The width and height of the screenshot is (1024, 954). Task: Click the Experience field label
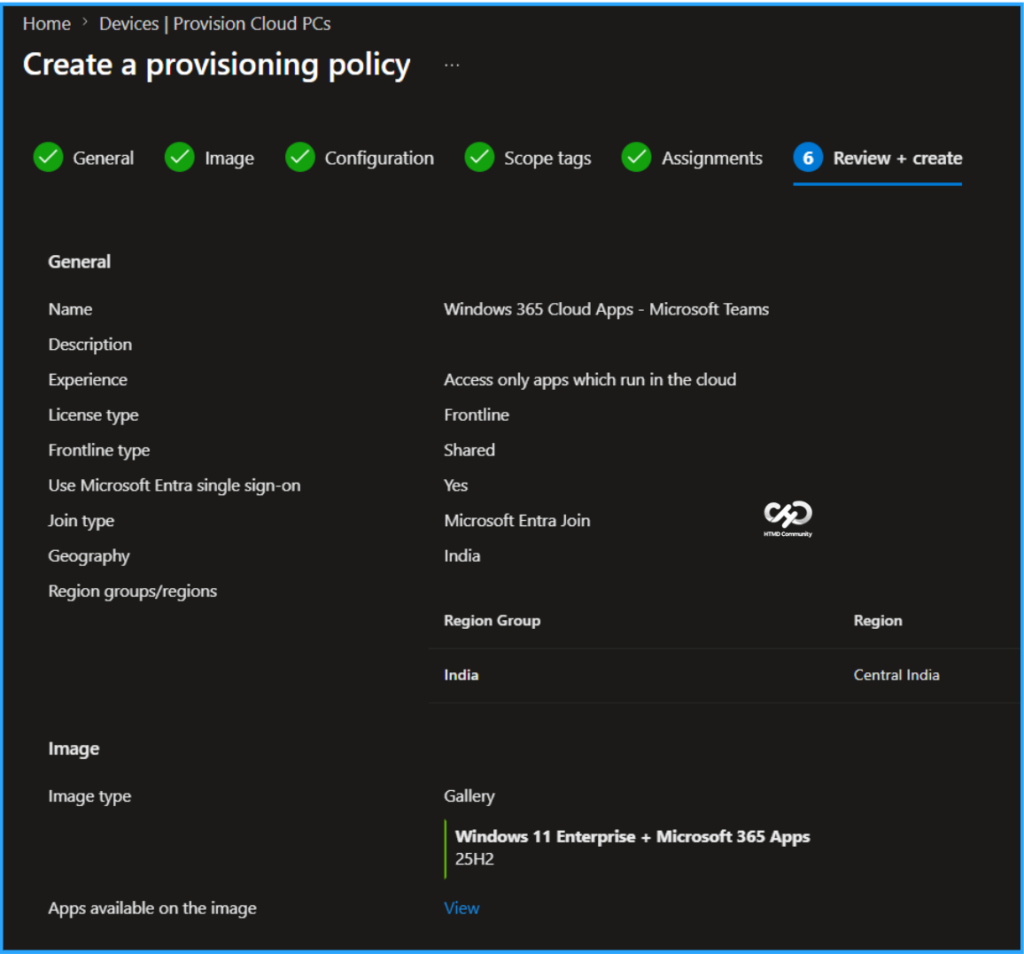(88, 379)
